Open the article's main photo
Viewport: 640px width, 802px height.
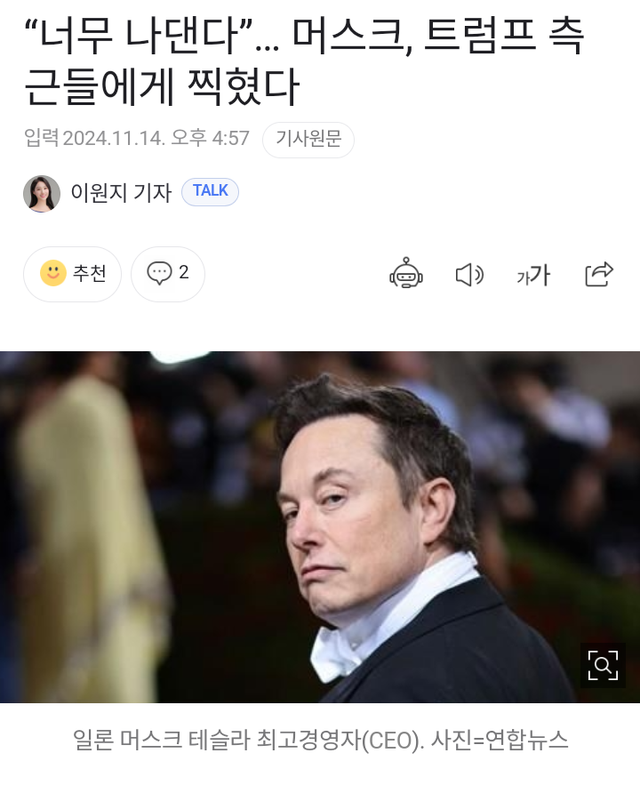click(x=320, y=526)
